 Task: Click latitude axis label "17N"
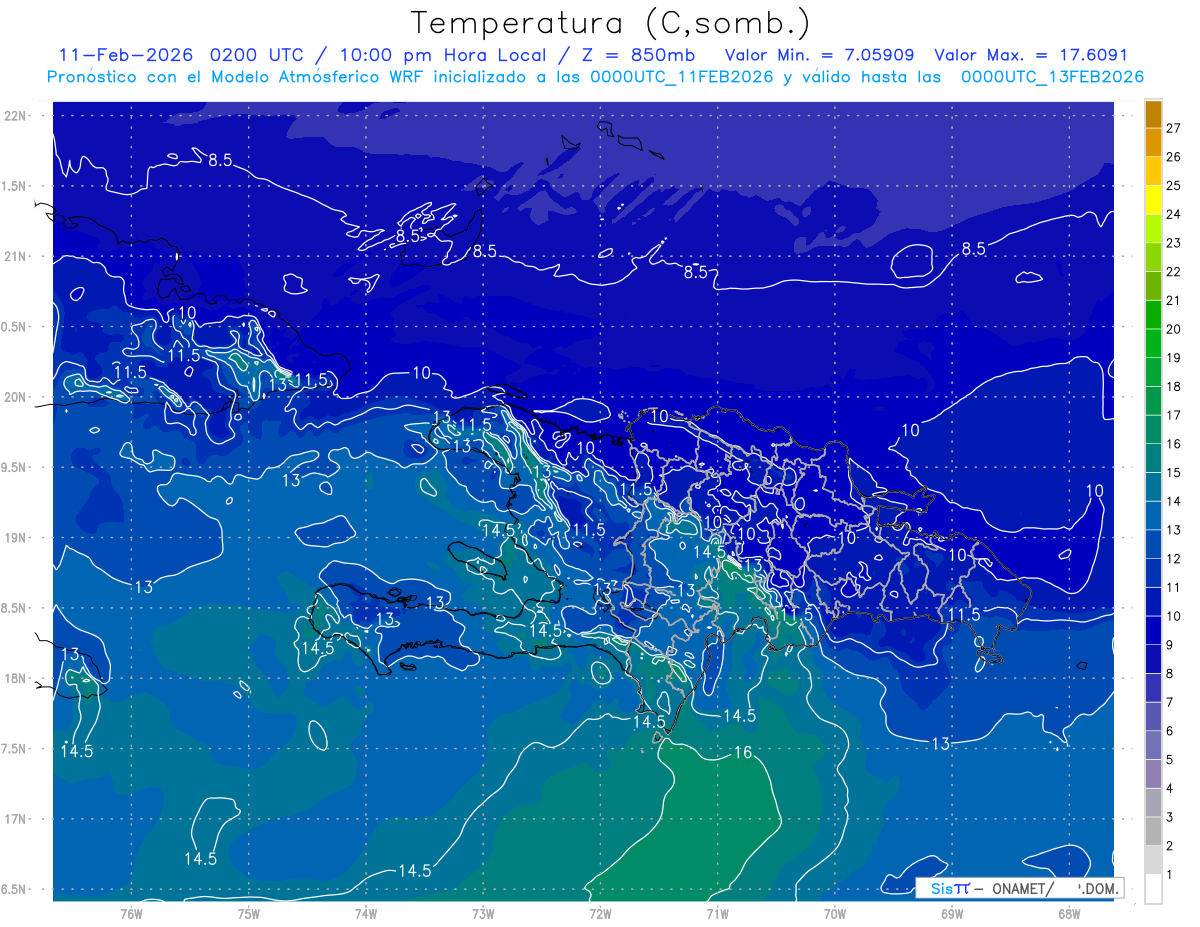16,819
